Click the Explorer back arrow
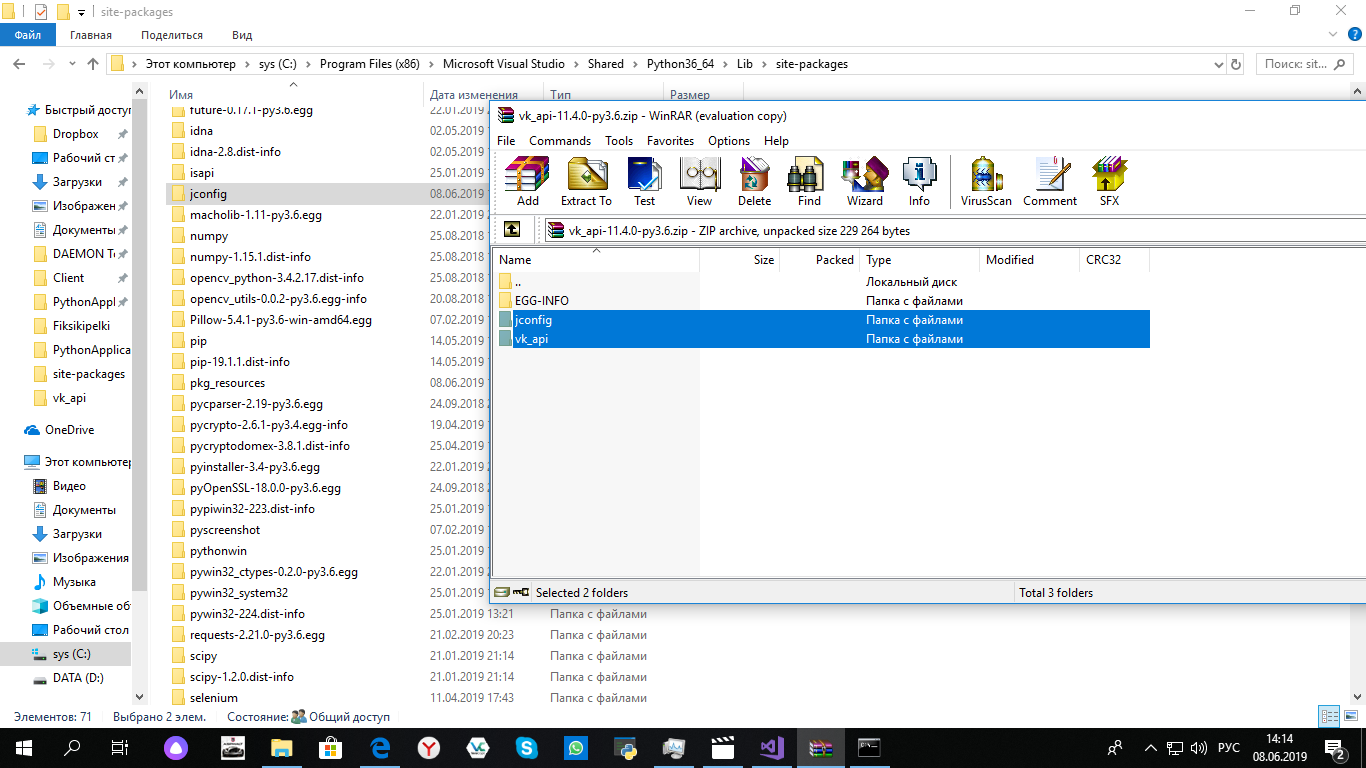This screenshot has height=768, width=1366. click(x=18, y=64)
